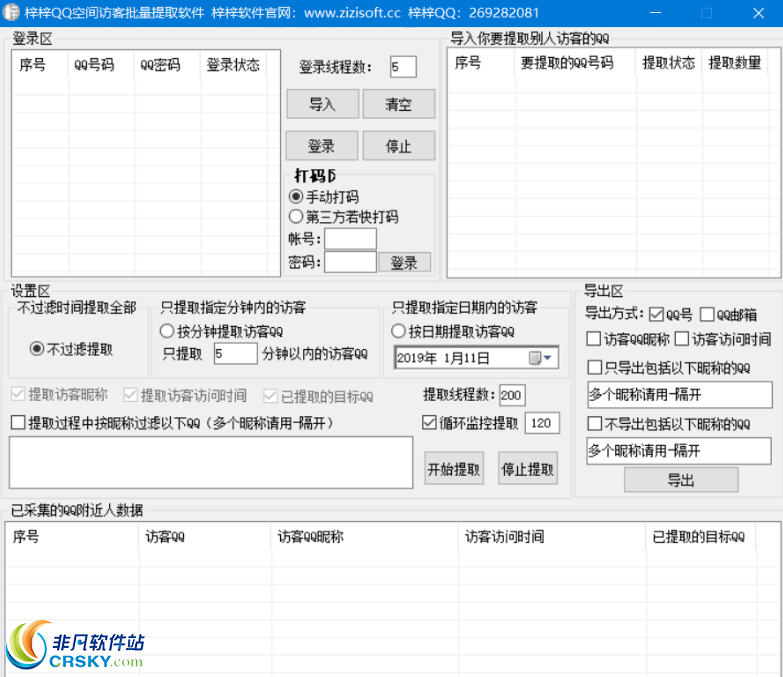Click the 登录状态 column header
This screenshot has height=677, width=783.
234,65
